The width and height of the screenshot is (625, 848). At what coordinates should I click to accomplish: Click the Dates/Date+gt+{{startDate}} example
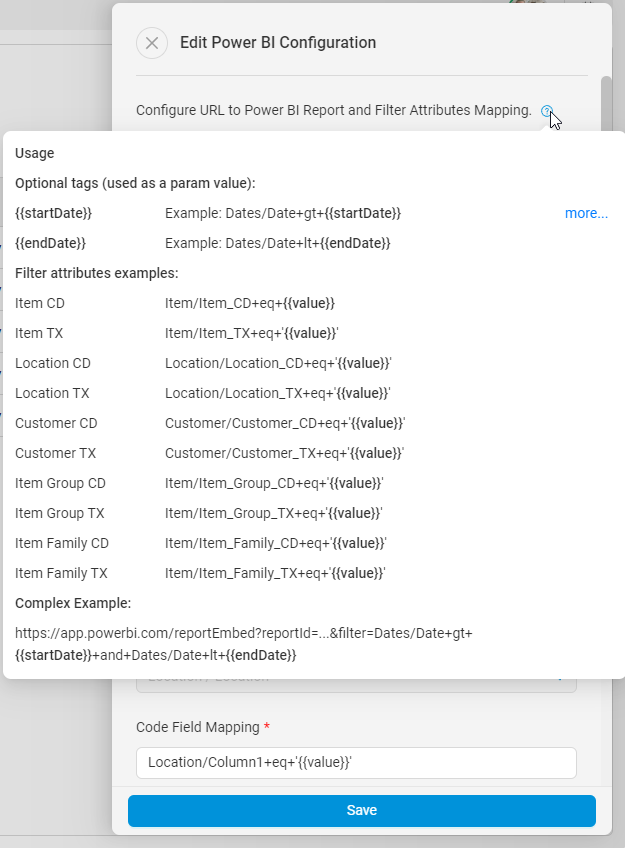pos(283,213)
